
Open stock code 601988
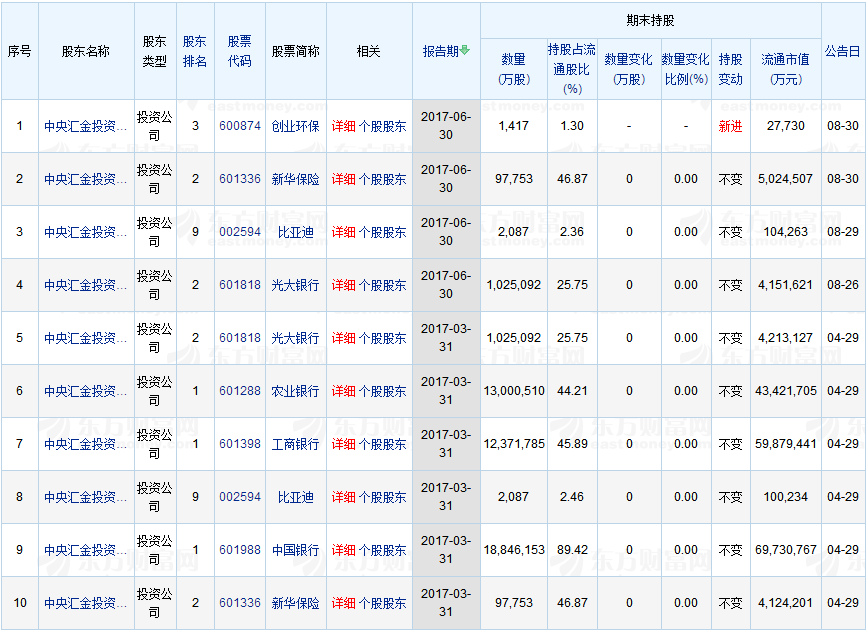[x=240, y=550]
